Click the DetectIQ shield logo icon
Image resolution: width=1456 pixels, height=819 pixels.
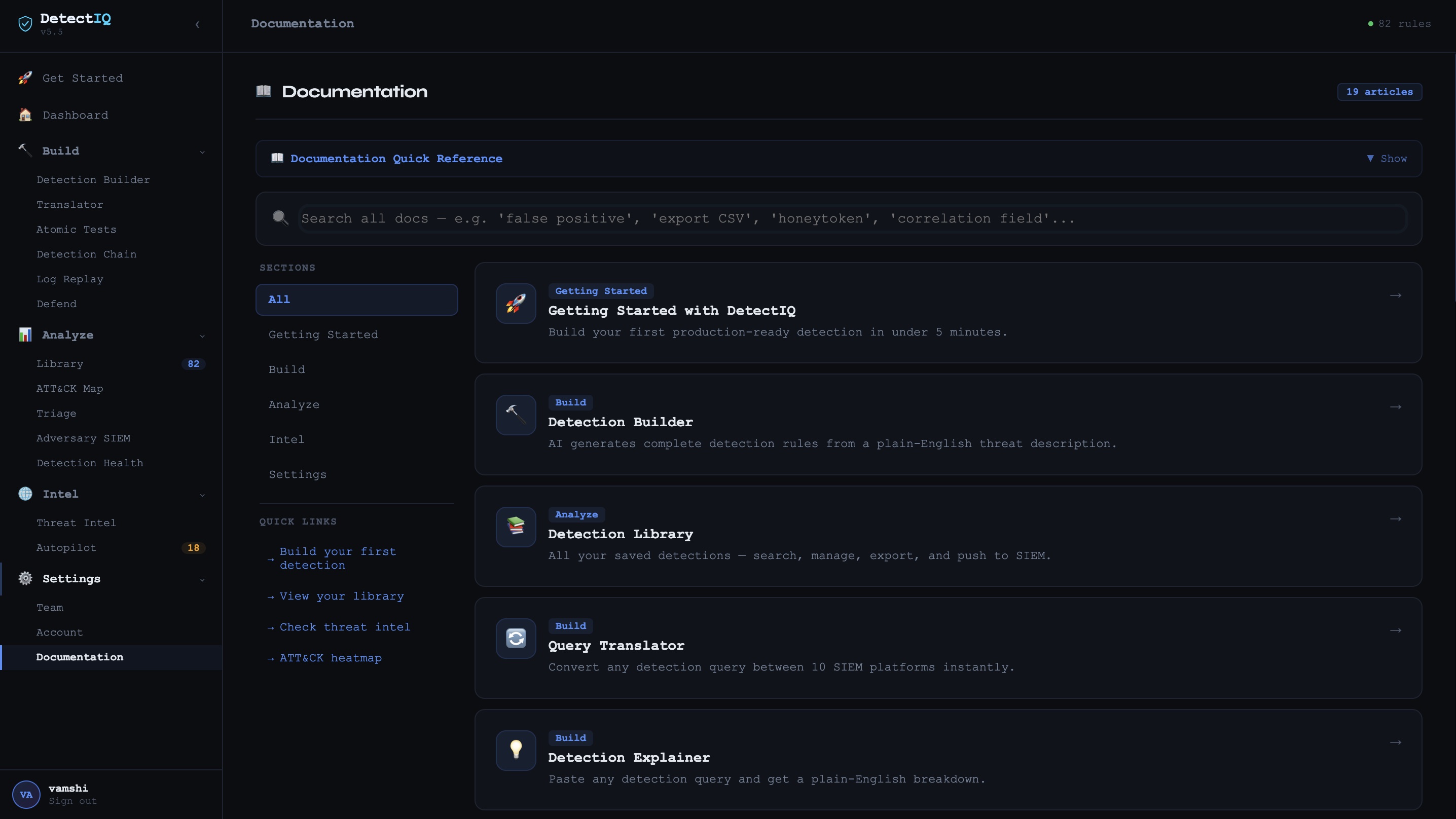pos(25,24)
